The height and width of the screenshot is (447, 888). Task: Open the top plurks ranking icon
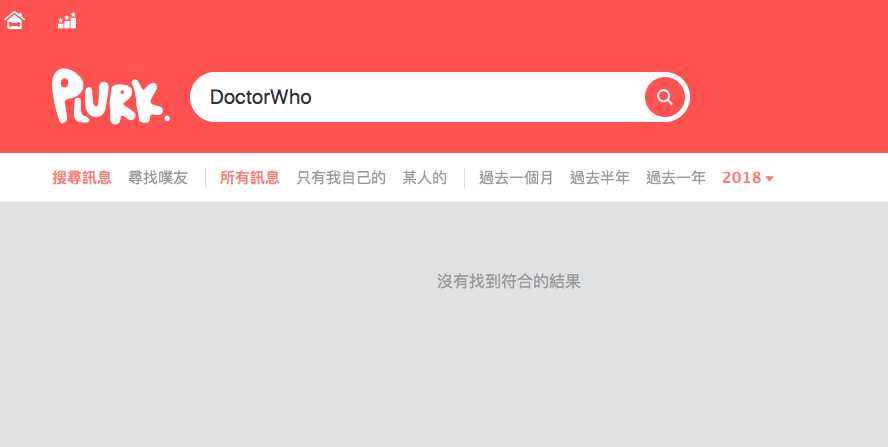[x=67, y=21]
